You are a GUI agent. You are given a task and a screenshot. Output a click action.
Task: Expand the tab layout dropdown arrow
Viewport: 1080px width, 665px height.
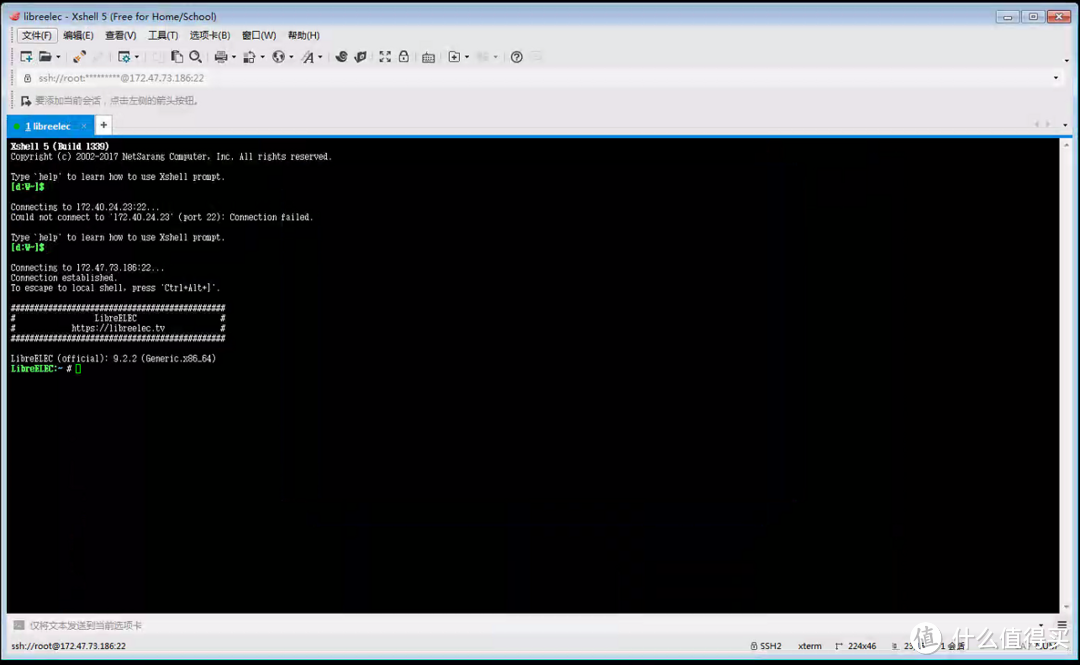click(467, 57)
